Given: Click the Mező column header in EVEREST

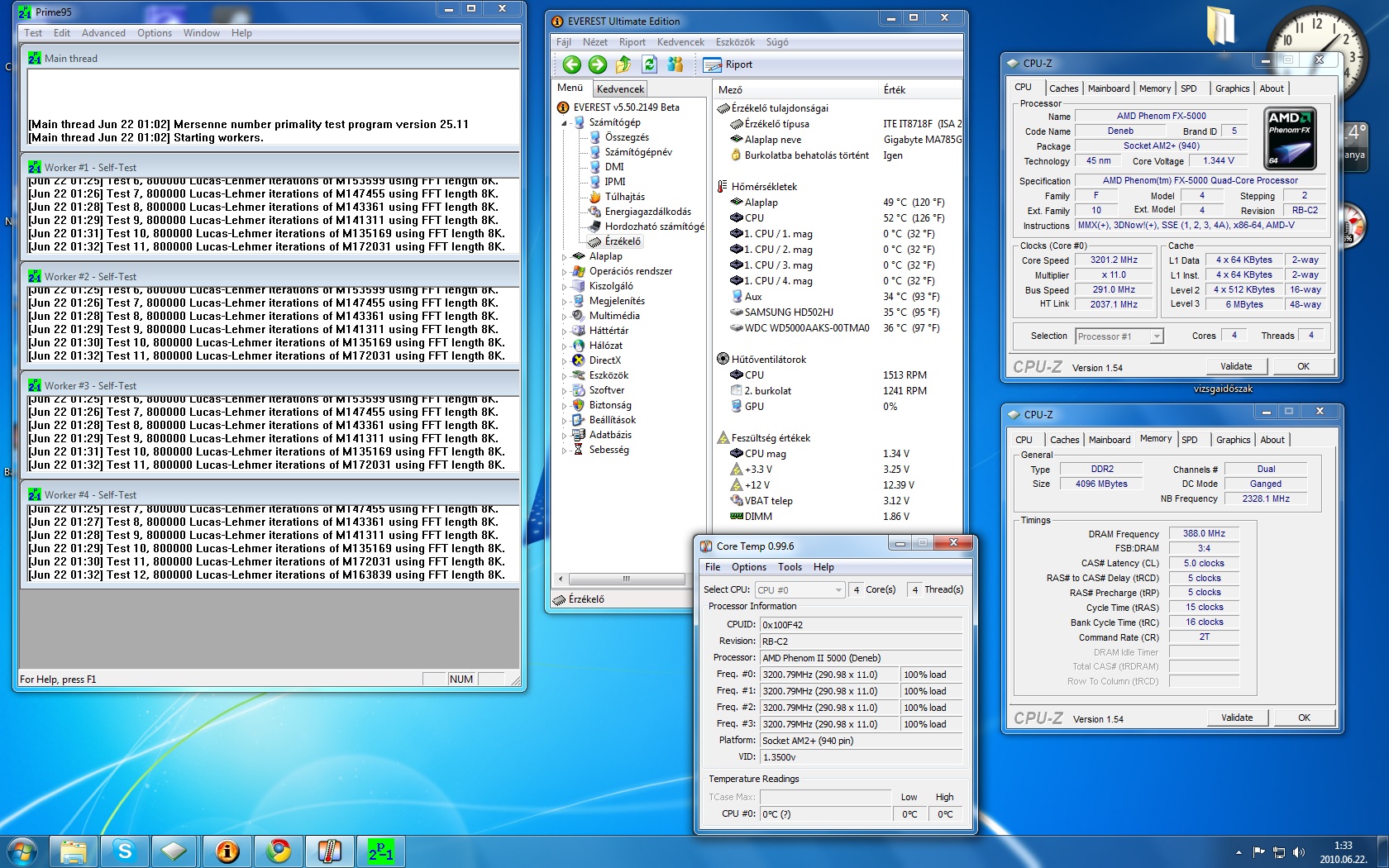Looking at the screenshot, I should click(x=795, y=89).
